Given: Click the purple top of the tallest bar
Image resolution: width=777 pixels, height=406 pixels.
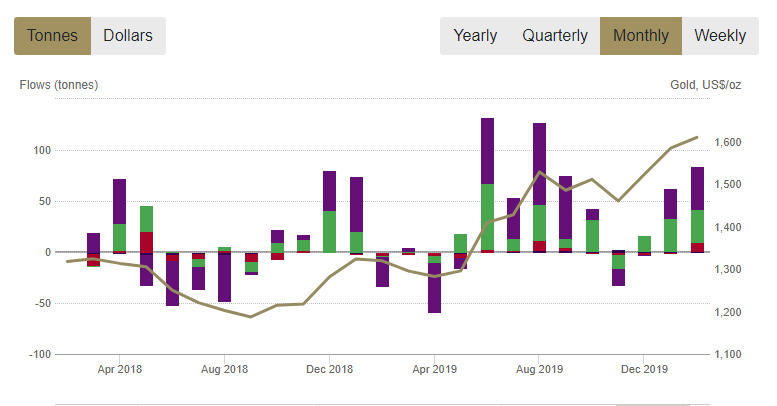Looking at the screenshot, I should click(x=487, y=150).
